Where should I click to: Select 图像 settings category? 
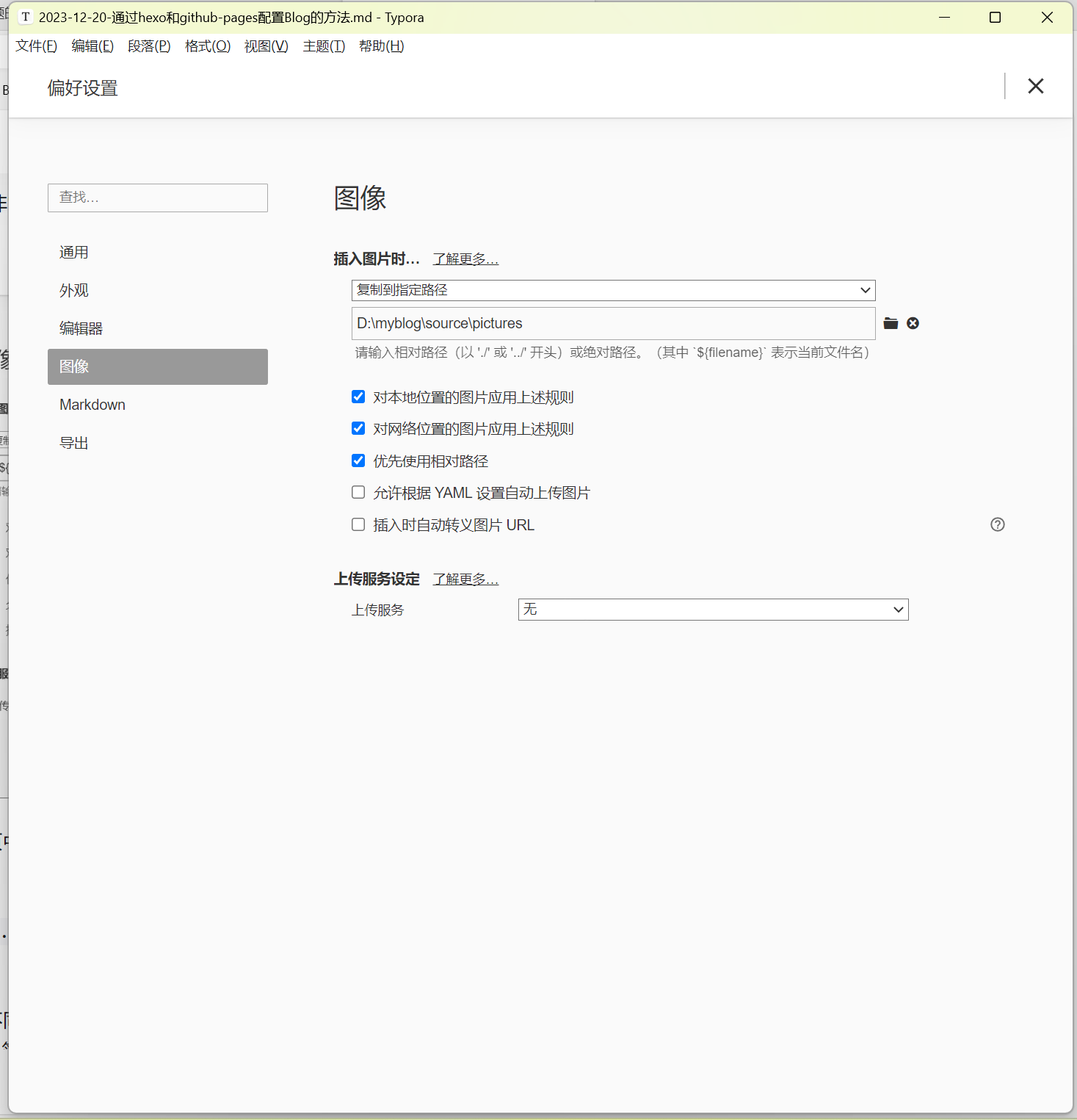coord(158,366)
